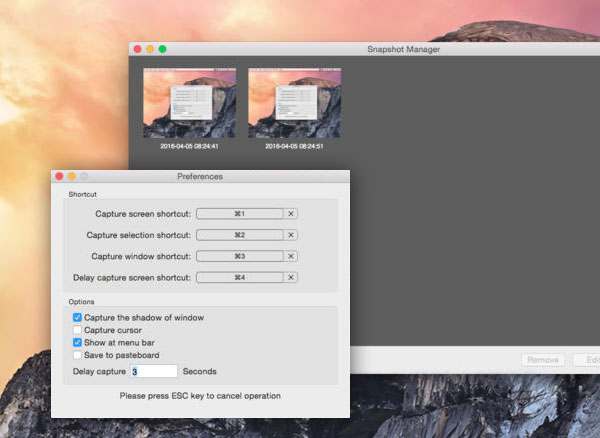
Task: Minimize the Snapshot Manager window
Action: [150, 49]
